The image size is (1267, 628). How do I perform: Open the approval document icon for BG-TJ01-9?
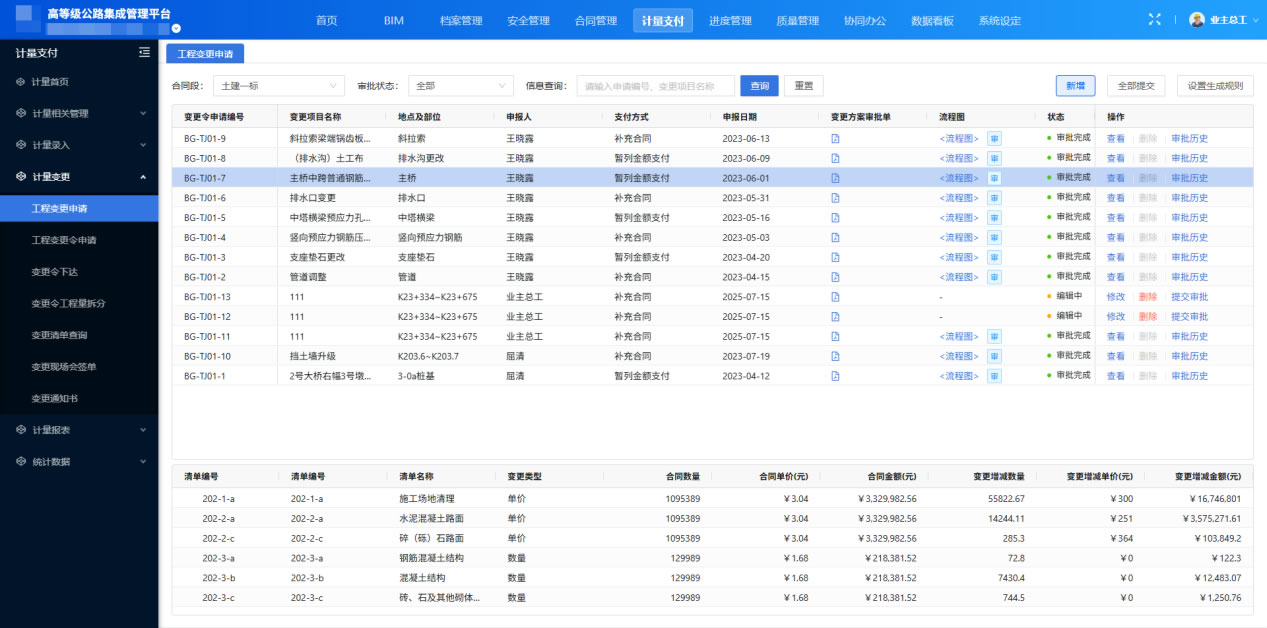(835, 139)
